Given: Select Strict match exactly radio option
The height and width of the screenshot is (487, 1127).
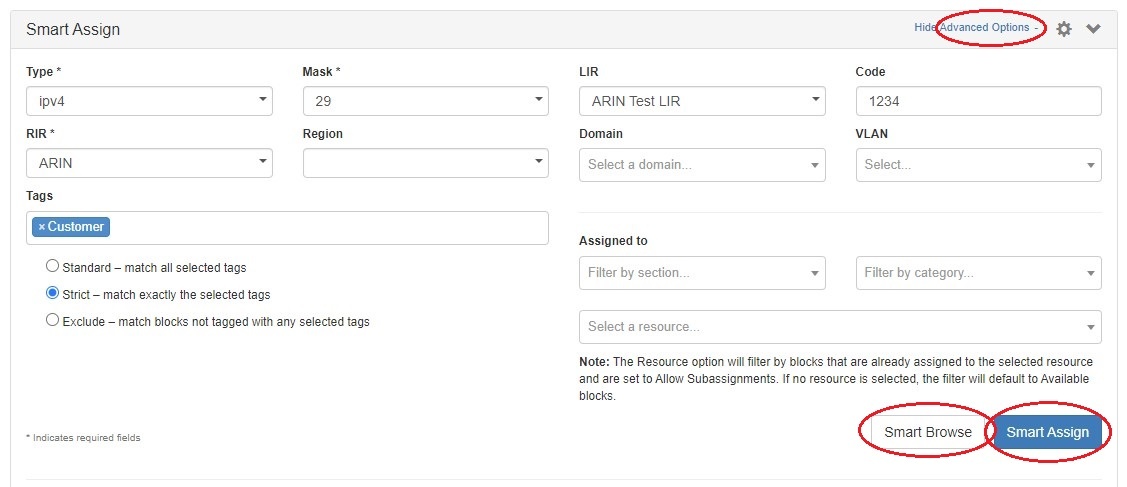Looking at the screenshot, I should (x=52, y=294).
